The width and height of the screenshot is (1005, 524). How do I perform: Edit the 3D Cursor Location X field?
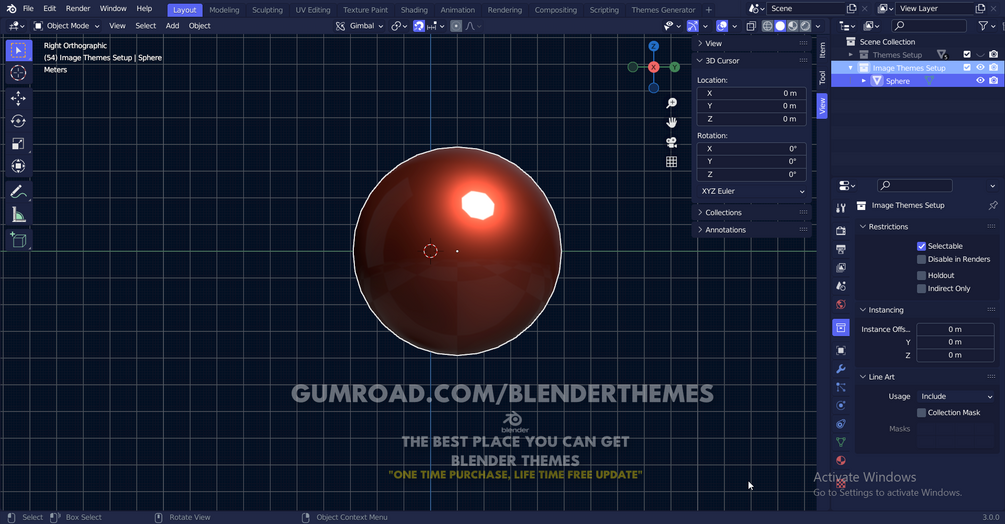tap(751, 94)
